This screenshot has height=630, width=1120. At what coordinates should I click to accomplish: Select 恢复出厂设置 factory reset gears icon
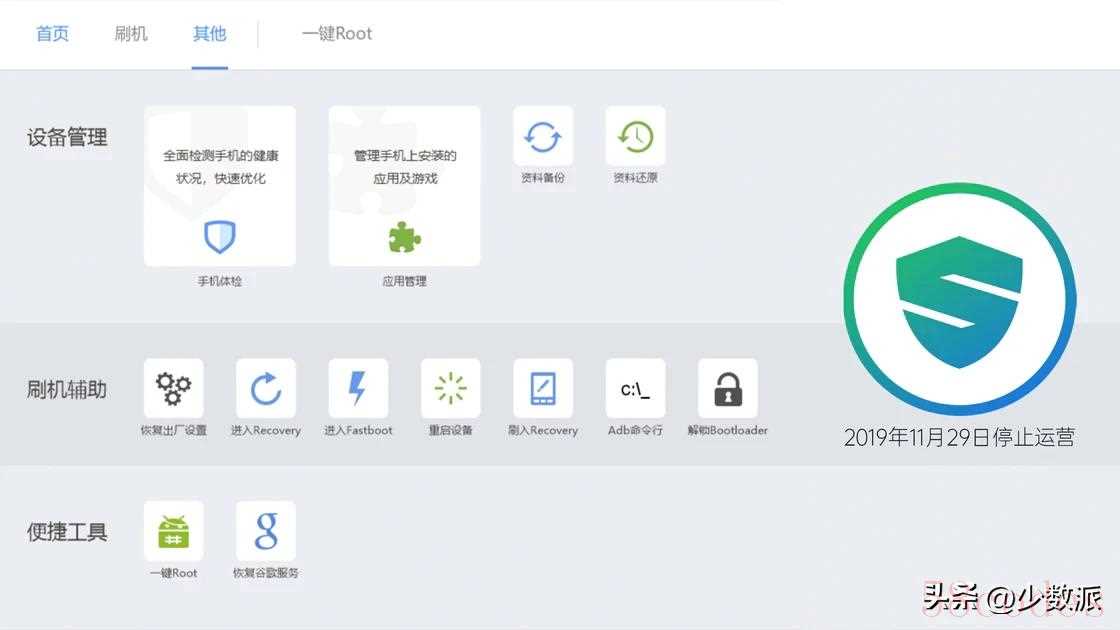[x=173, y=388]
